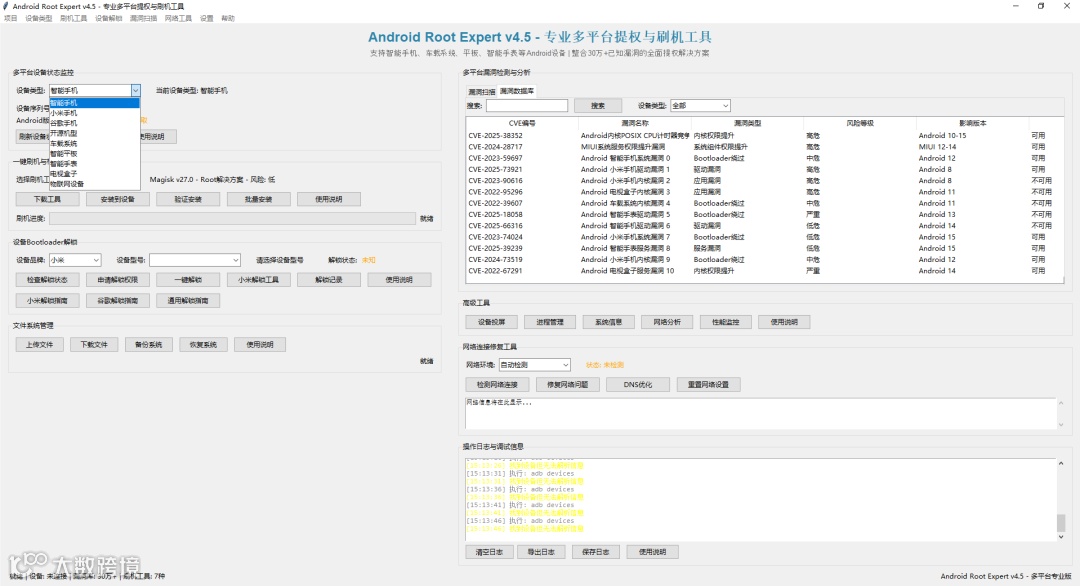Select 电视盒子 from the dropdown list
This screenshot has height=586, width=1080.
click(x=94, y=174)
